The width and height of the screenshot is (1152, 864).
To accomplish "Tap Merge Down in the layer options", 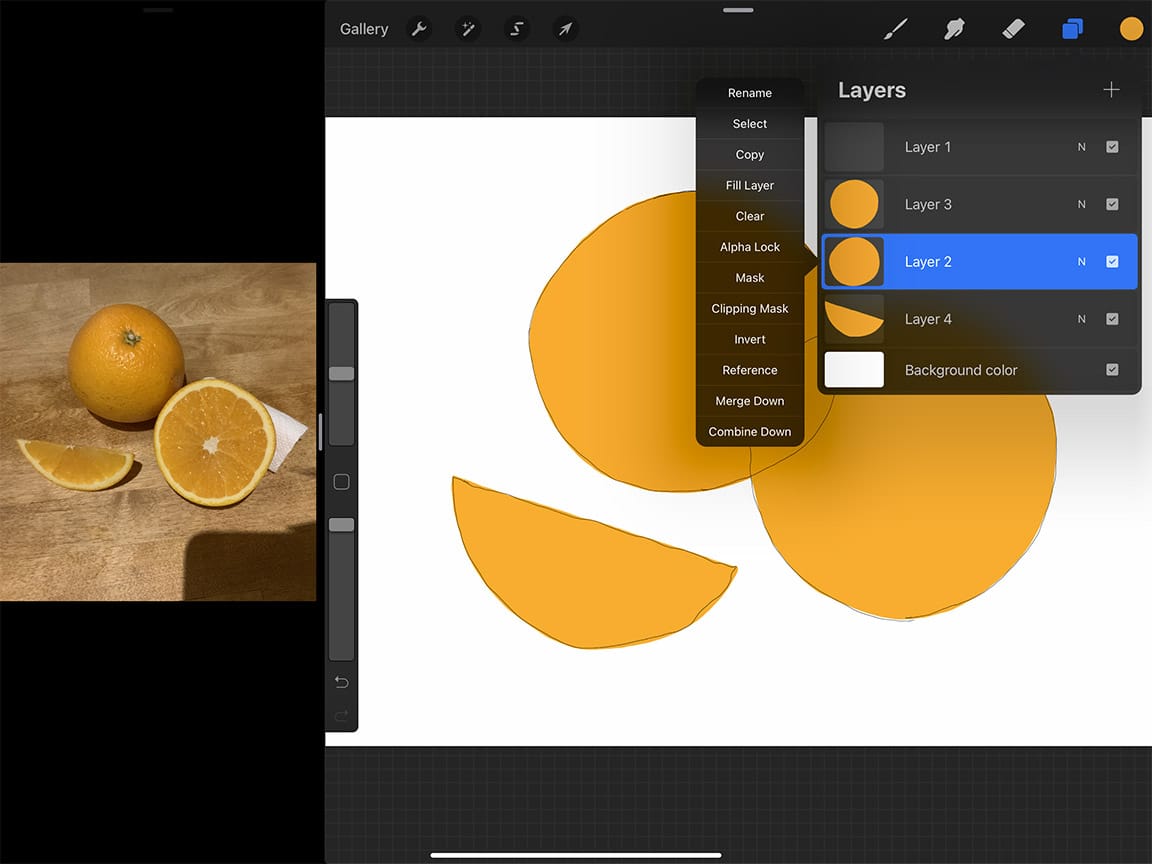I will click(750, 400).
